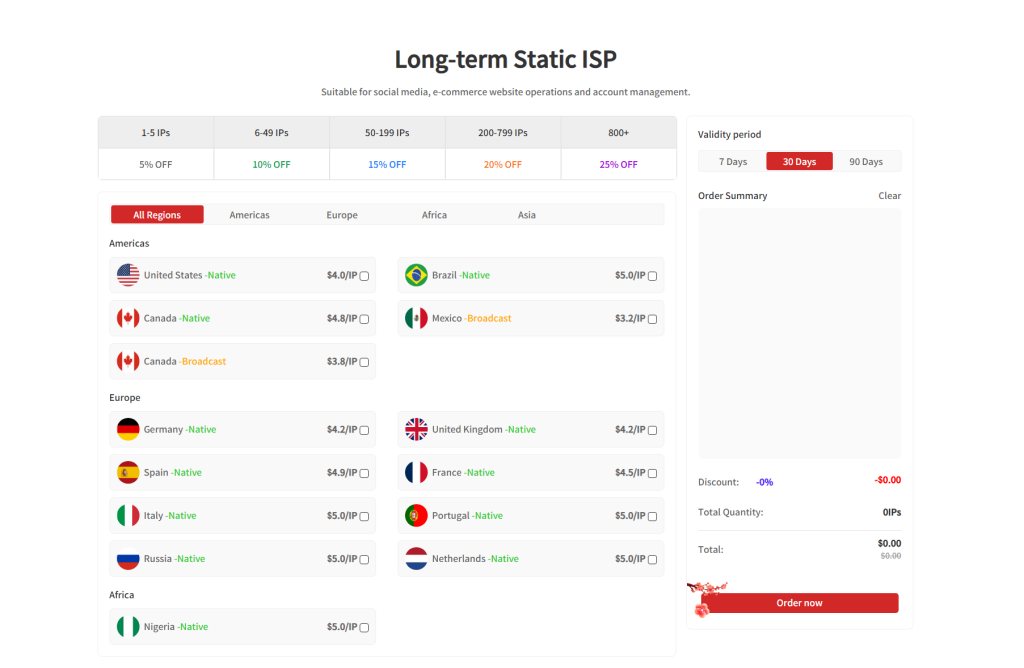The image size is (1024, 668).
Task: Click the Brazil flag icon
Action: pyautogui.click(x=416, y=275)
